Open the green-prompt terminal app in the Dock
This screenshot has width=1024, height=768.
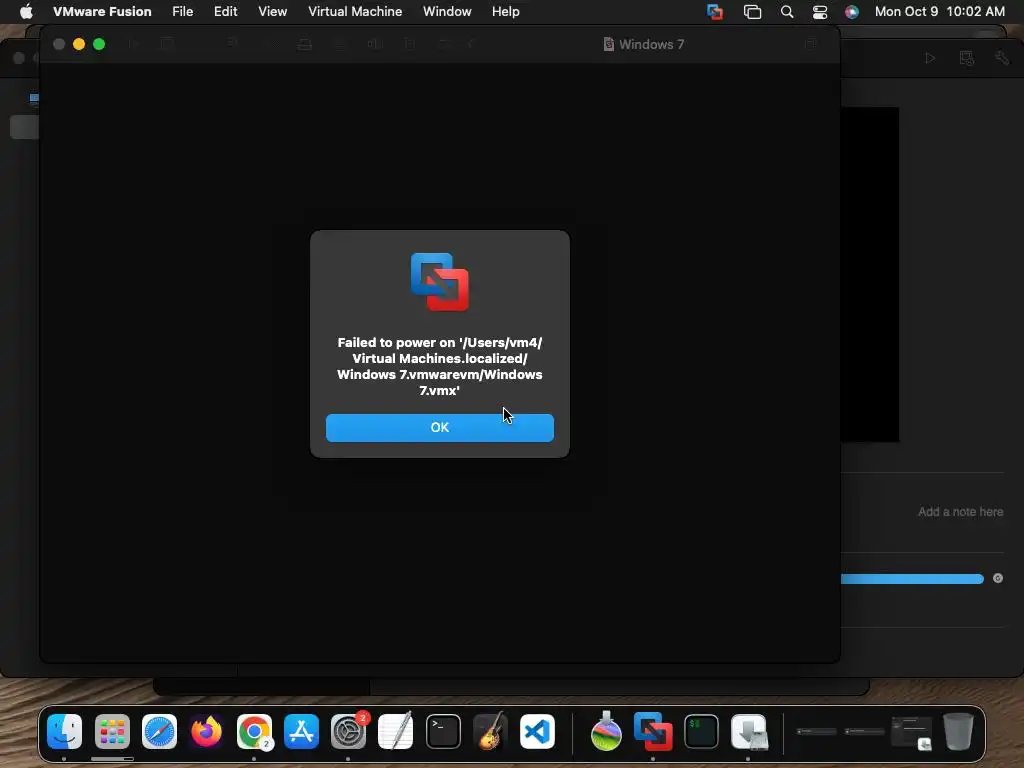click(701, 731)
